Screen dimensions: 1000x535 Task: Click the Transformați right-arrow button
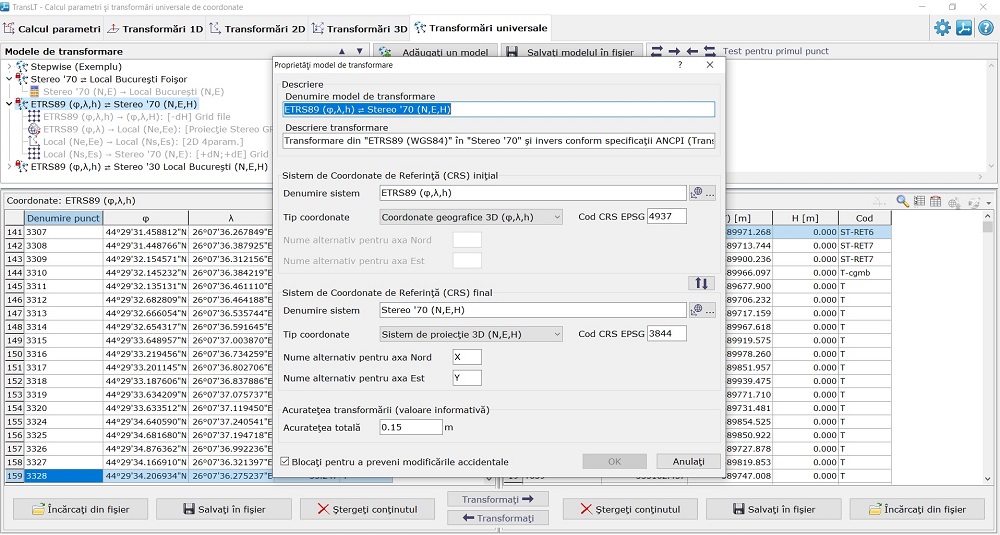[497, 499]
